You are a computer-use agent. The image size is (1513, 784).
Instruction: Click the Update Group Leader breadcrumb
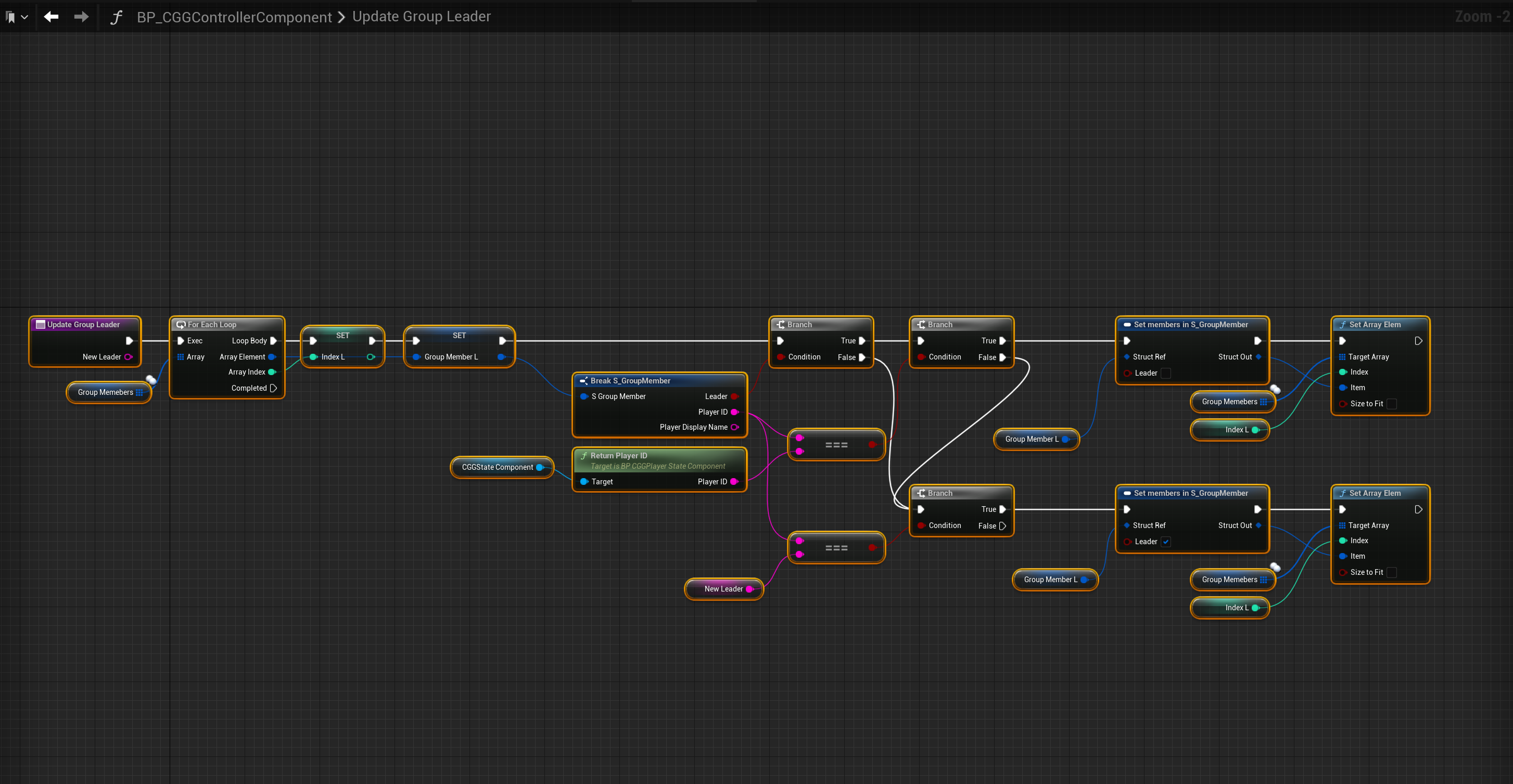point(421,17)
